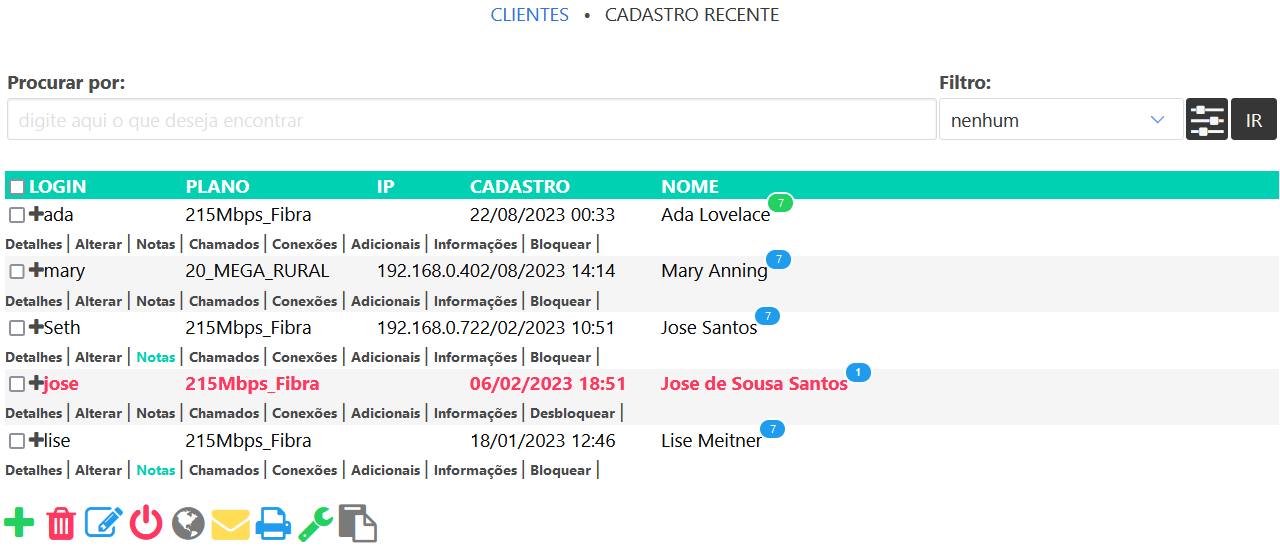Image resolution: width=1280 pixels, height=557 pixels.
Task: Open Conexões for Ada Lovelace
Action: point(305,244)
